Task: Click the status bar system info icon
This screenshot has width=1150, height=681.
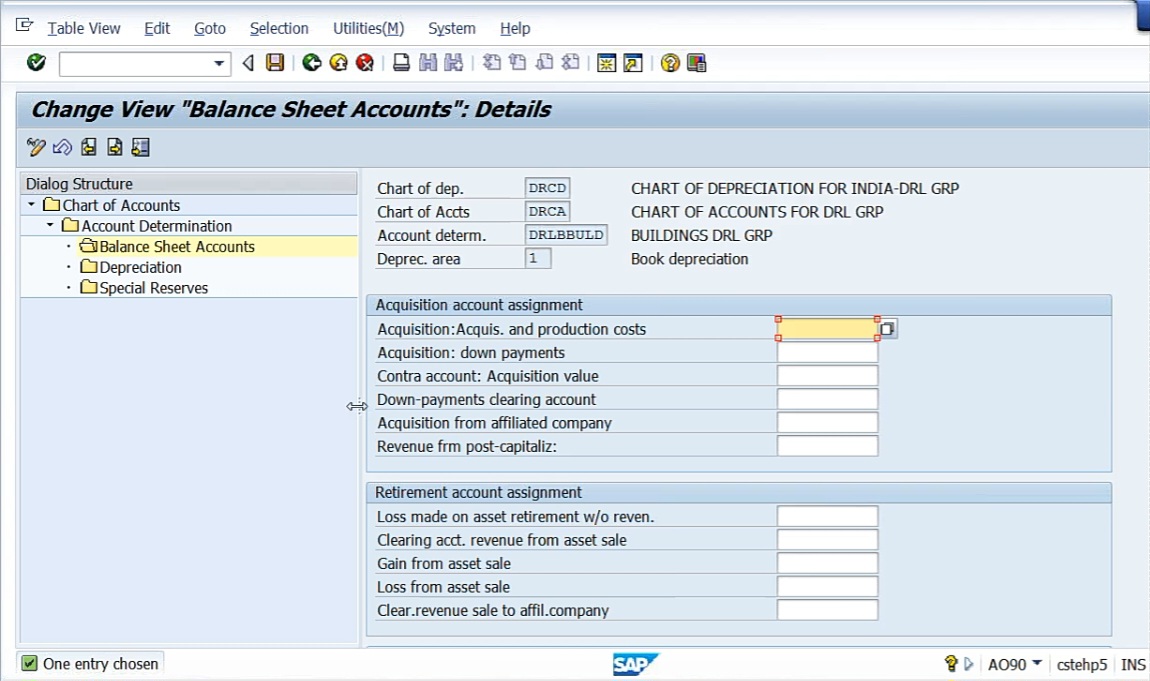Action: click(x=951, y=663)
